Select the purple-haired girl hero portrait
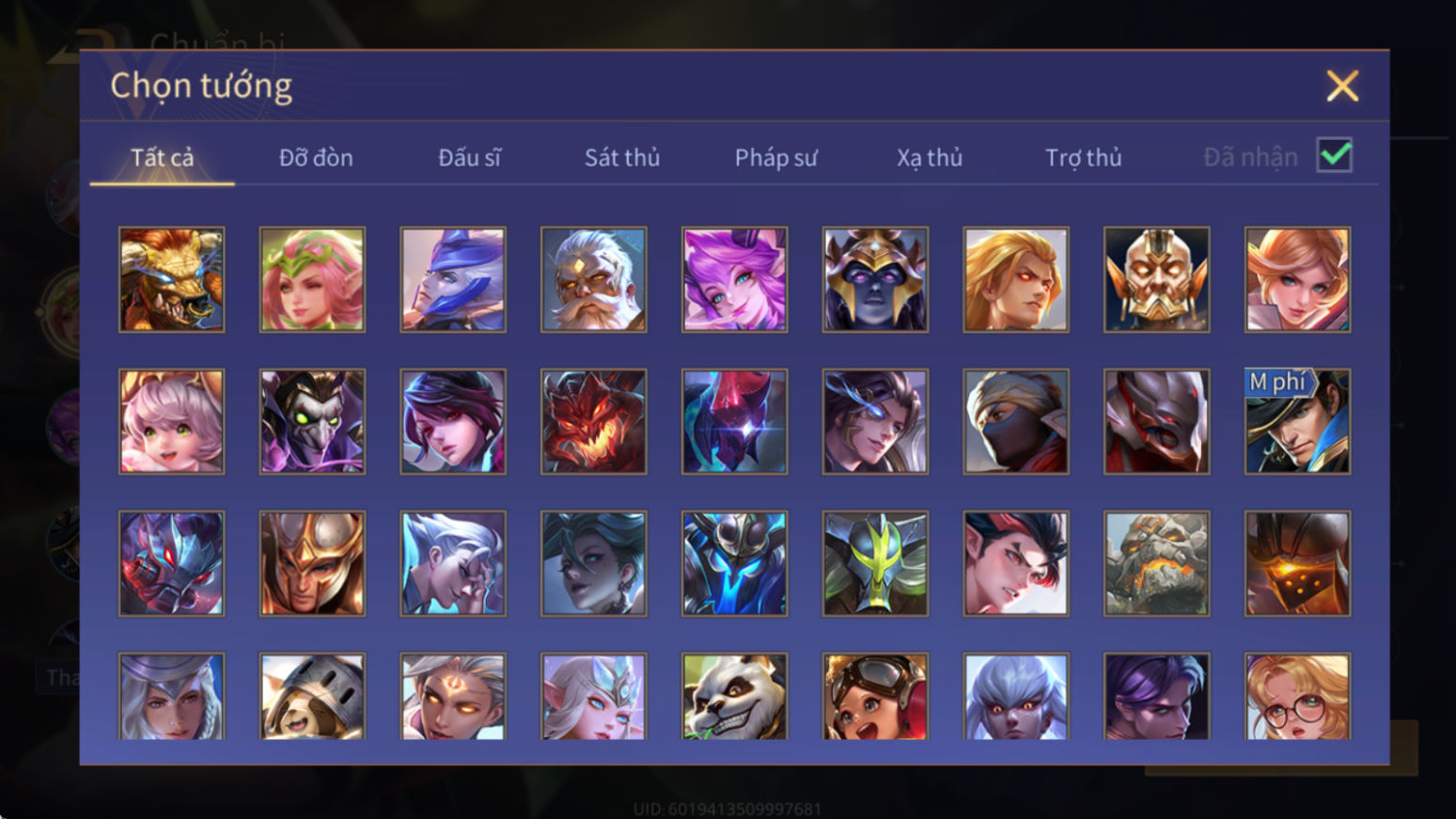The width and height of the screenshot is (1456, 819). click(734, 279)
